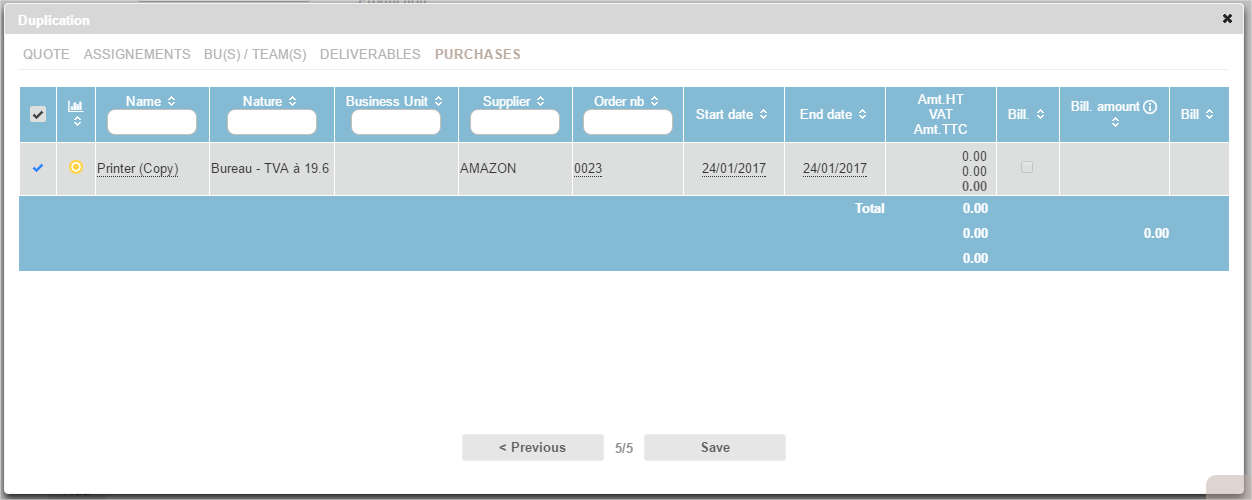
Task: Click the Name filter input field
Action: (x=152, y=122)
